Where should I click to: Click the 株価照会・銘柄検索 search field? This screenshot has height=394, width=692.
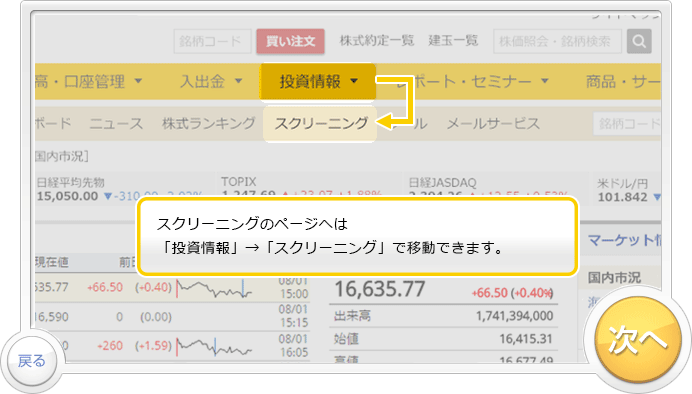point(557,41)
